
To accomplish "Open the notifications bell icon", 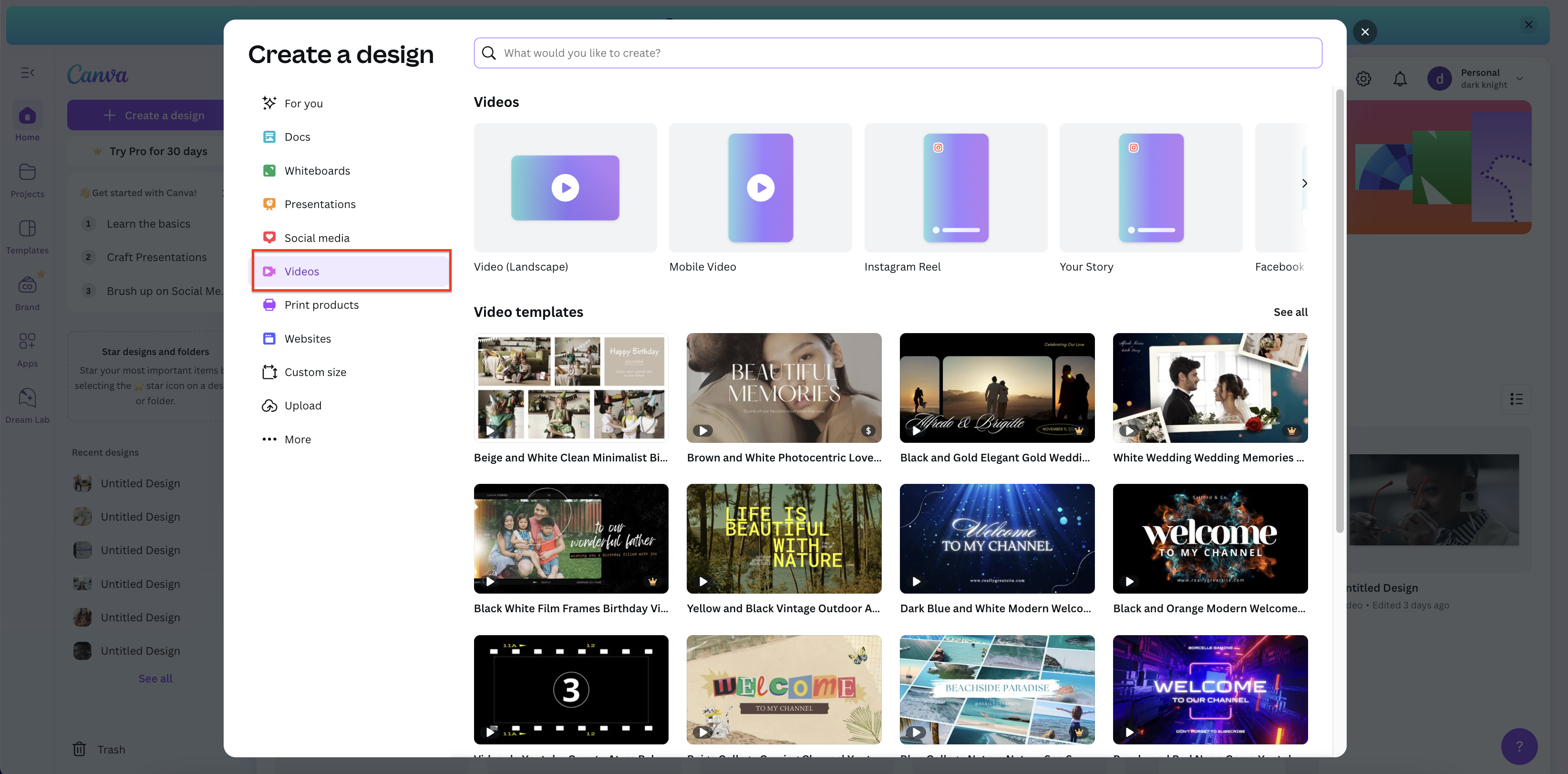I will (1400, 79).
